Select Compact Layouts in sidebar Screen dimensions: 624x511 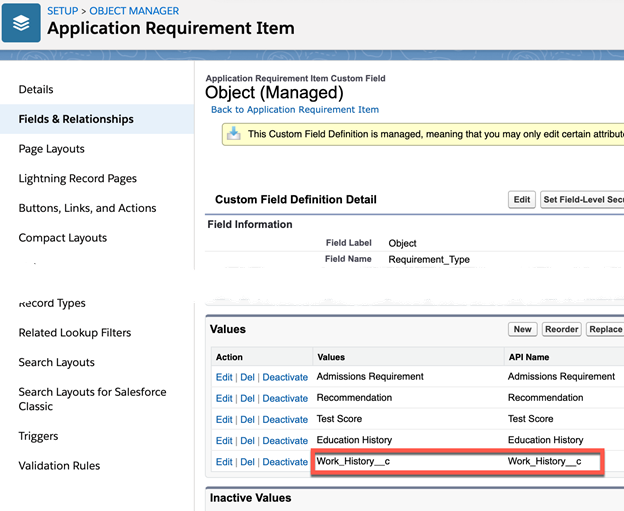(x=62, y=238)
